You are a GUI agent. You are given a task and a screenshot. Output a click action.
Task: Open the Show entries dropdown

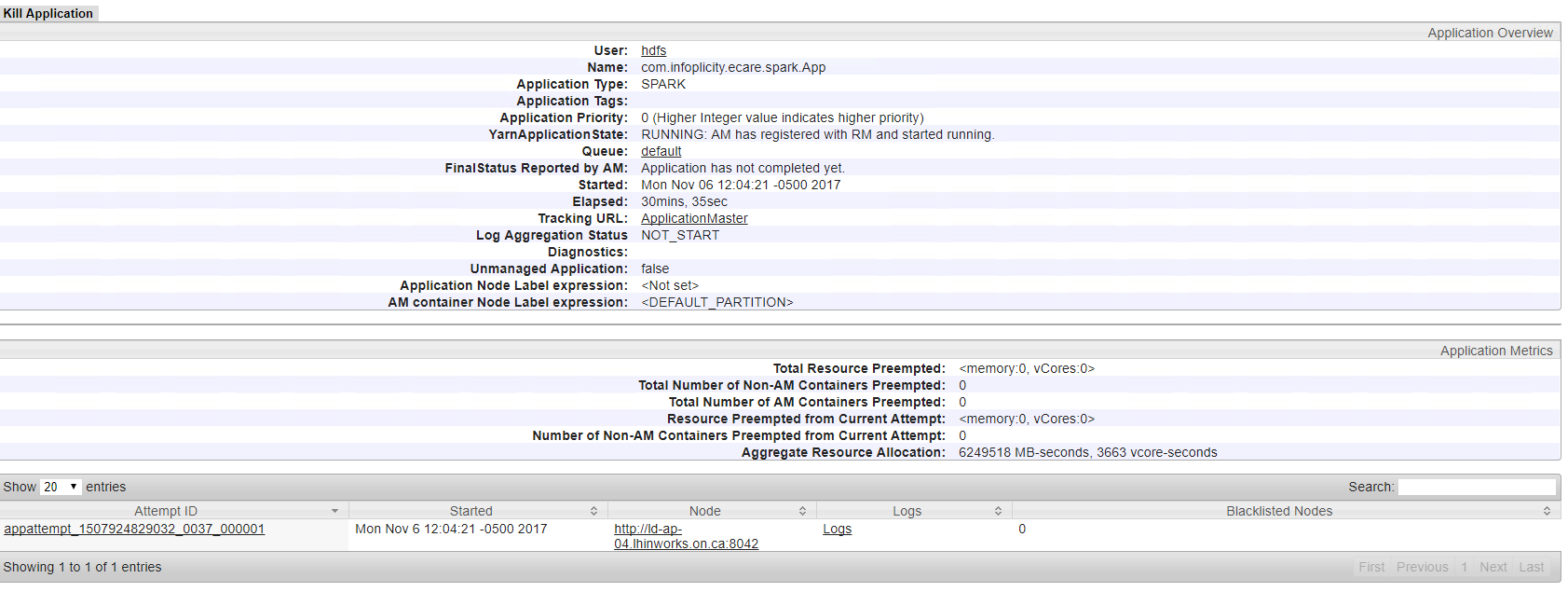(61, 487)
